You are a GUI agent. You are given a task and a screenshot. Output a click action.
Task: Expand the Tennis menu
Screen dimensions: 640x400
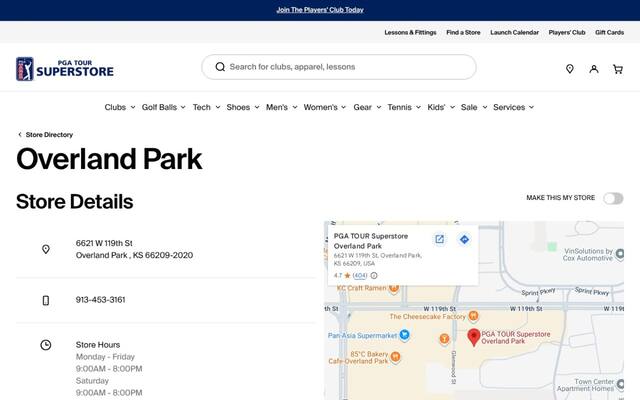click(404, 107)
